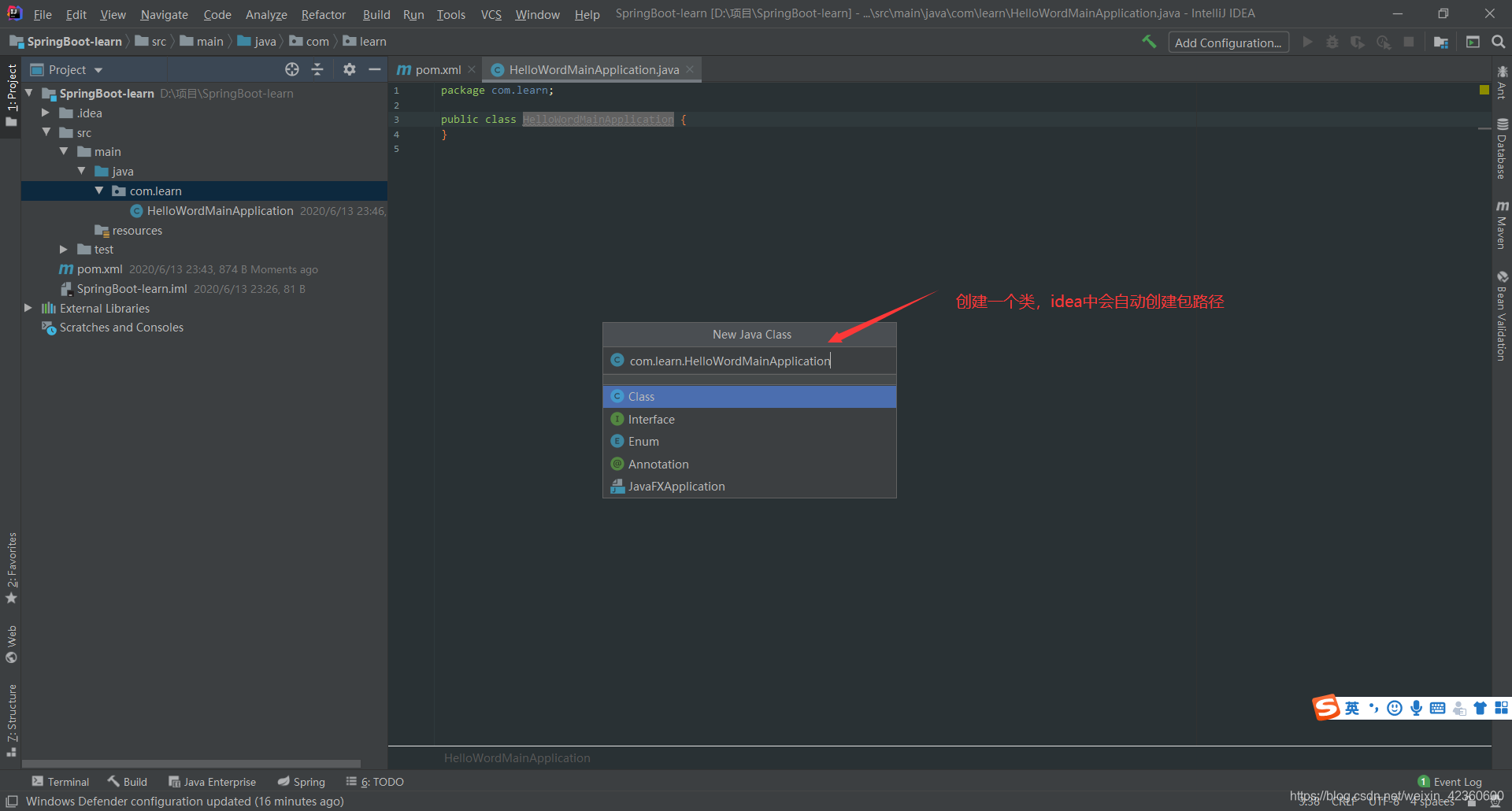Screen dimensions: 1512x811
Task: Click the Run arrow icon in toolbar
Action: tap(1307, 42)
